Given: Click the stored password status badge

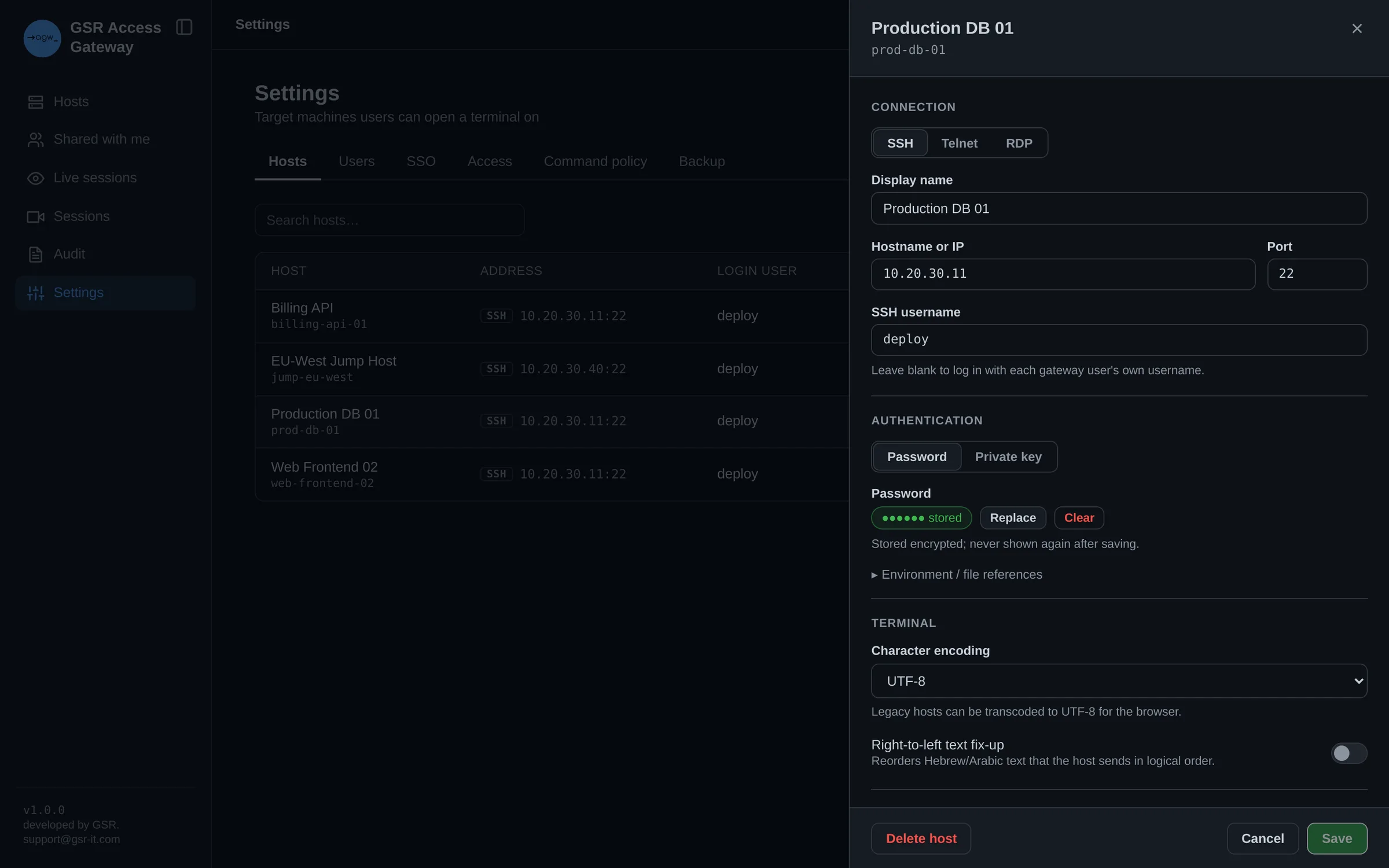Looking at the screenshot, I should 921,518.
